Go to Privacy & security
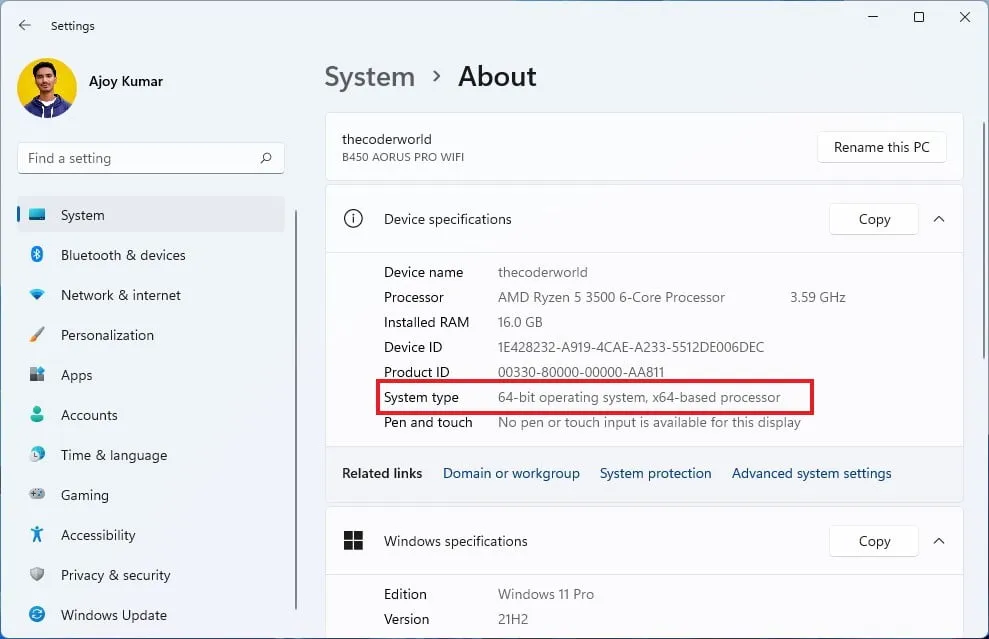The image size is (989, 639). (115, 575)
